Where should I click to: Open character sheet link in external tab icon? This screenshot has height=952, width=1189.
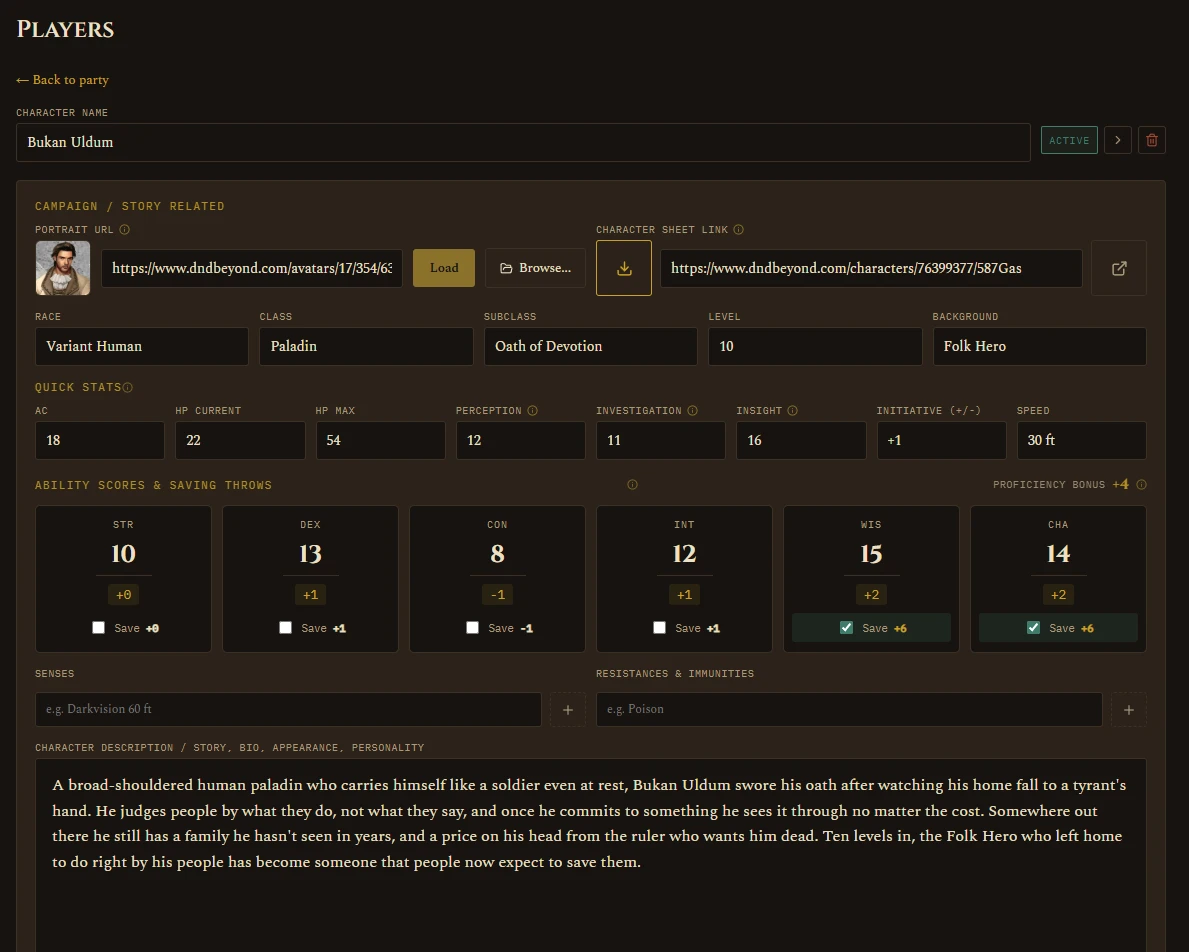pos(1118,269)
